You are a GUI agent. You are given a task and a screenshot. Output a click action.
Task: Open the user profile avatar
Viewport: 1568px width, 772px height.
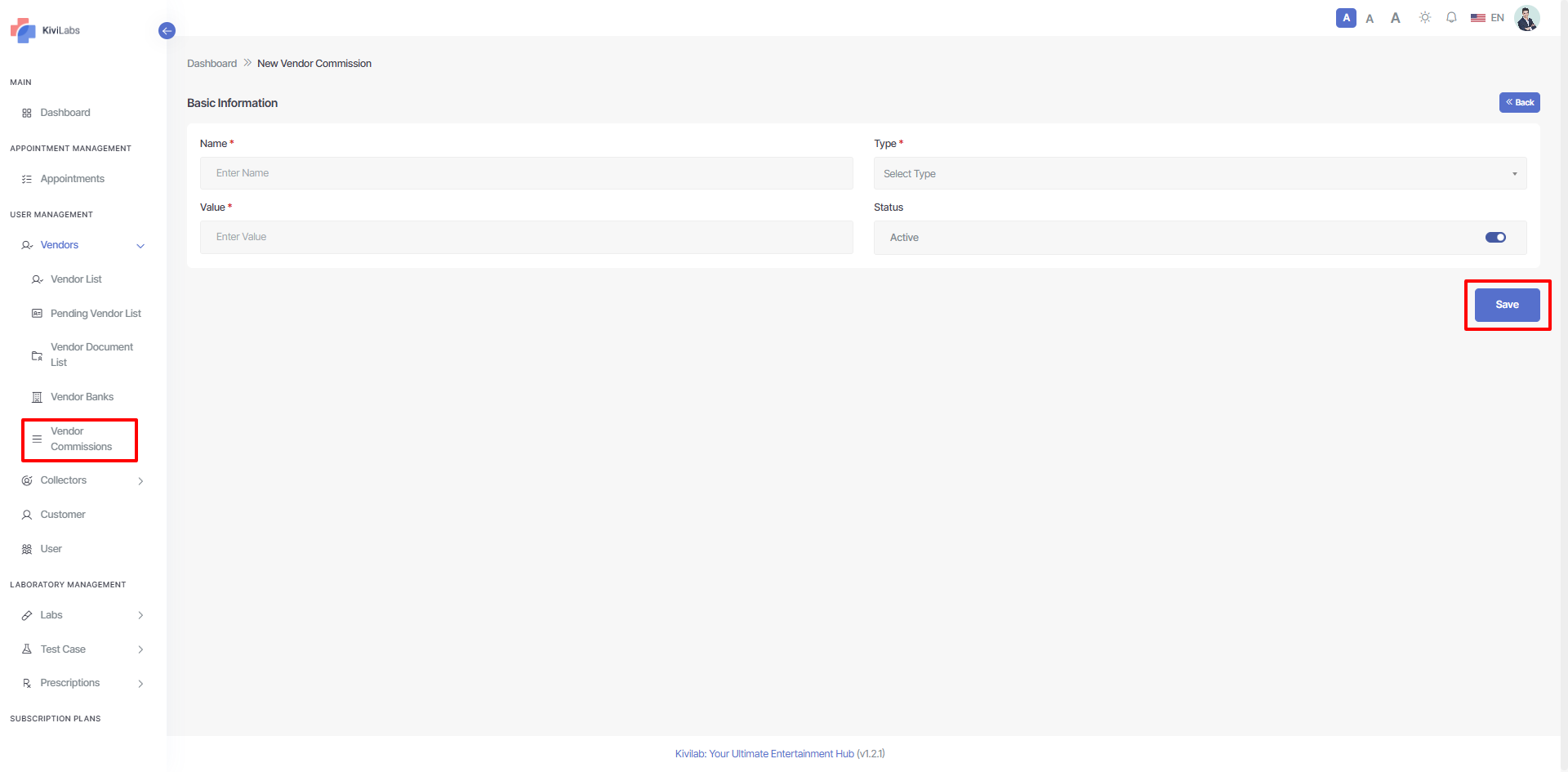1527,18
